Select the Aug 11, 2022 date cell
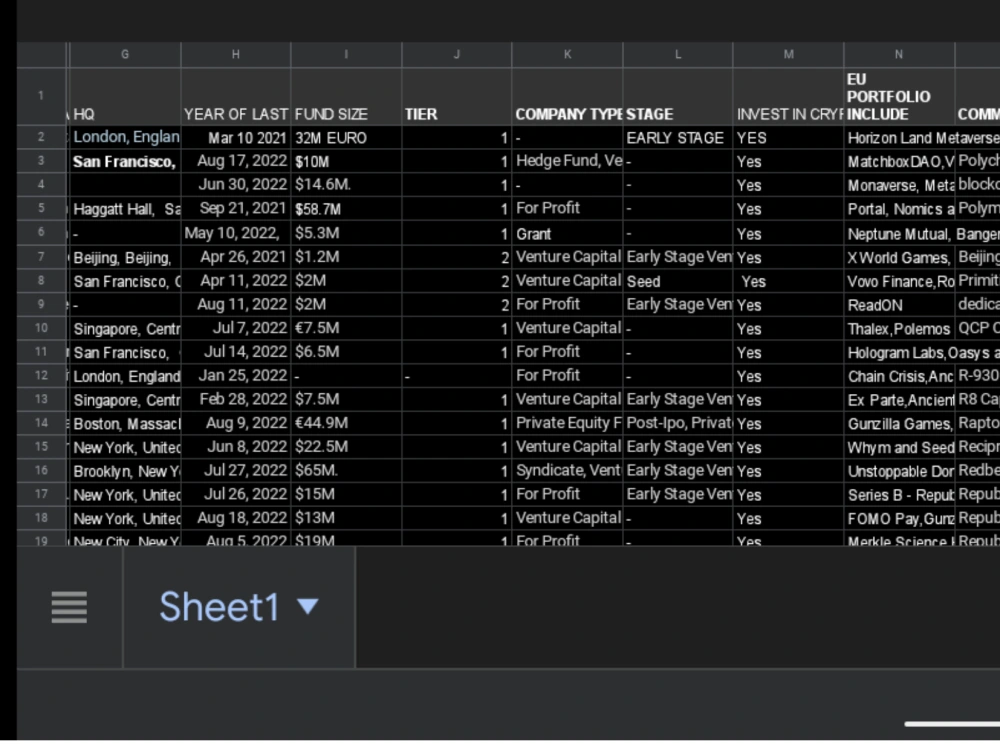1000x750 pixels. point(235,304)
